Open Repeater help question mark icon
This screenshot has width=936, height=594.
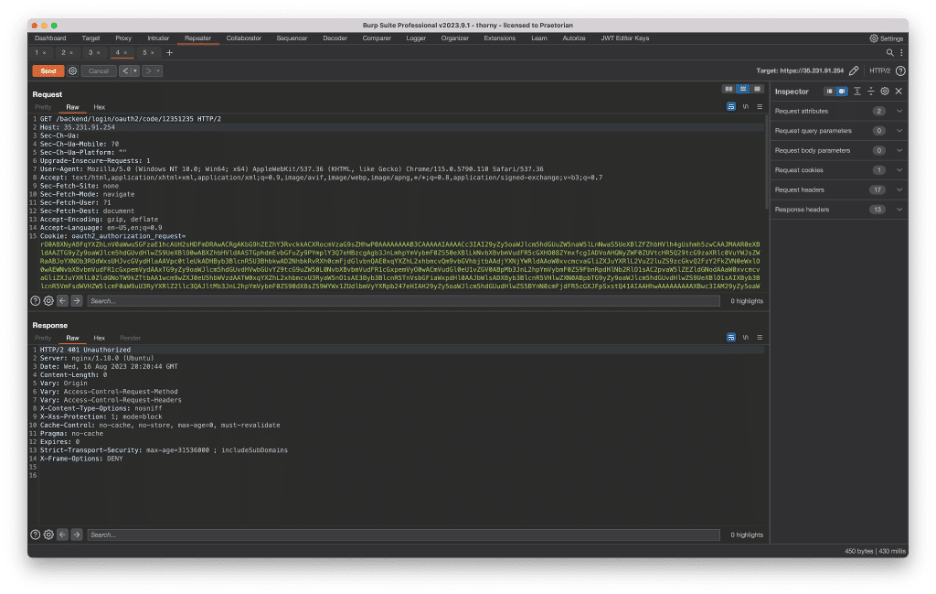901,71
